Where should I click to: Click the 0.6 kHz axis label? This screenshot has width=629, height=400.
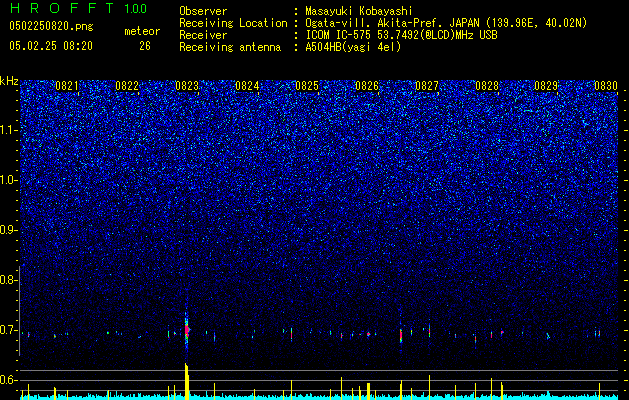tap(7, 380)
